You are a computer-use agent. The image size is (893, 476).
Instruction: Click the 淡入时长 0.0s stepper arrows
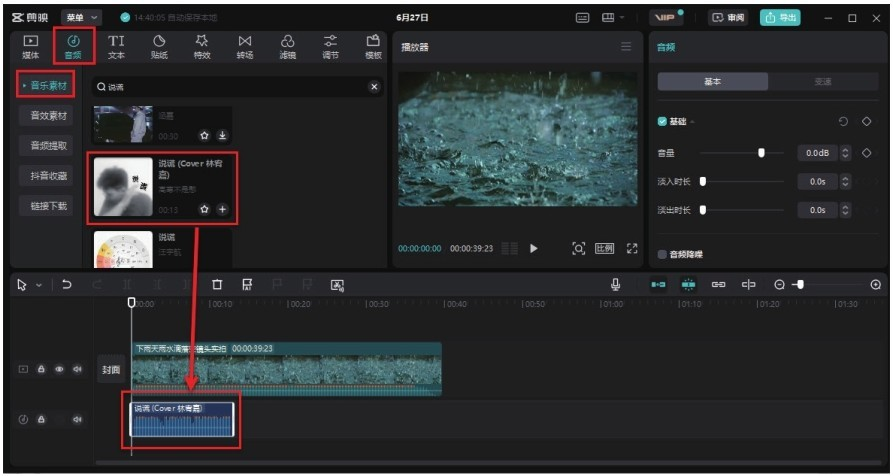846,181
